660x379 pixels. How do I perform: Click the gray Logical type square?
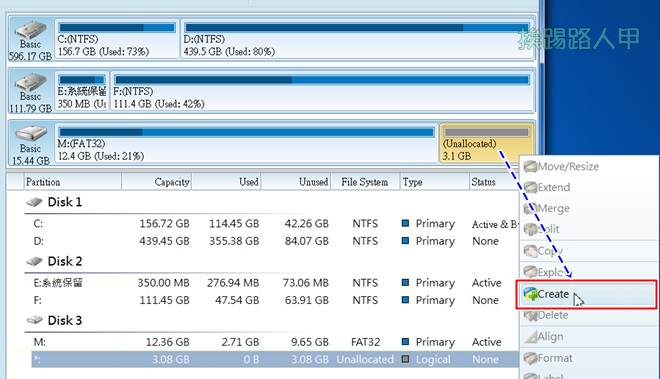click(405, 359)
